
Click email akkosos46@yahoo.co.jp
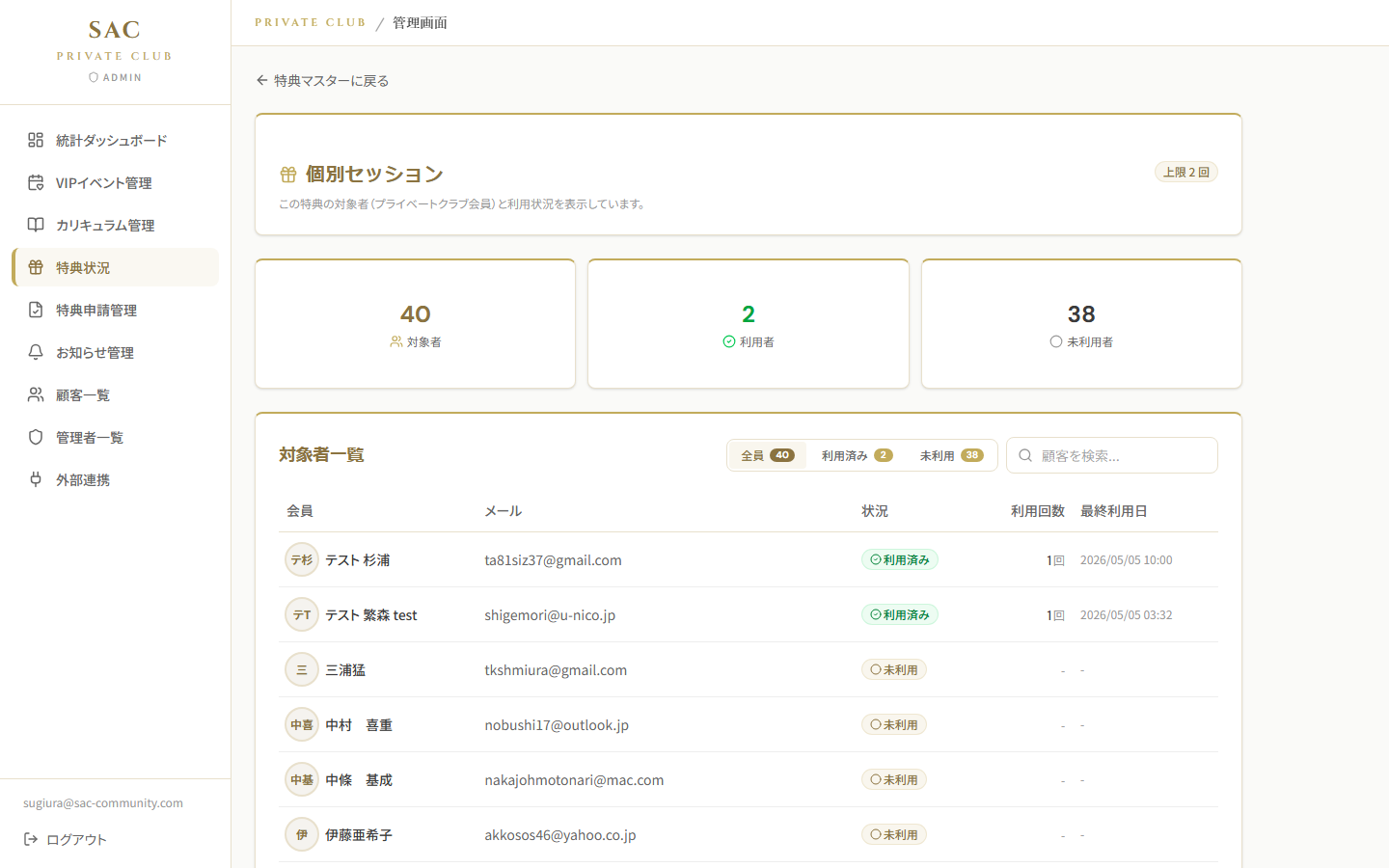(560, 834)
